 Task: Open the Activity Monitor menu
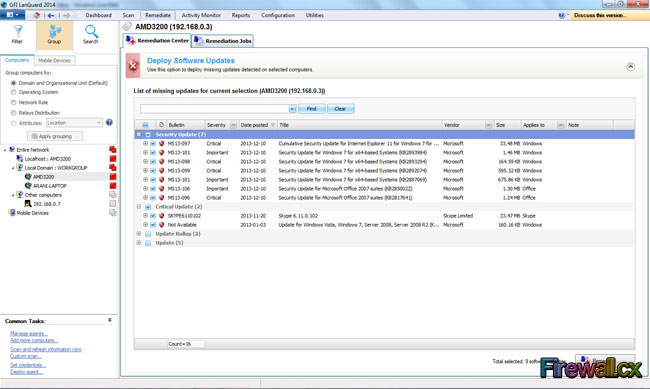point(201,15)
